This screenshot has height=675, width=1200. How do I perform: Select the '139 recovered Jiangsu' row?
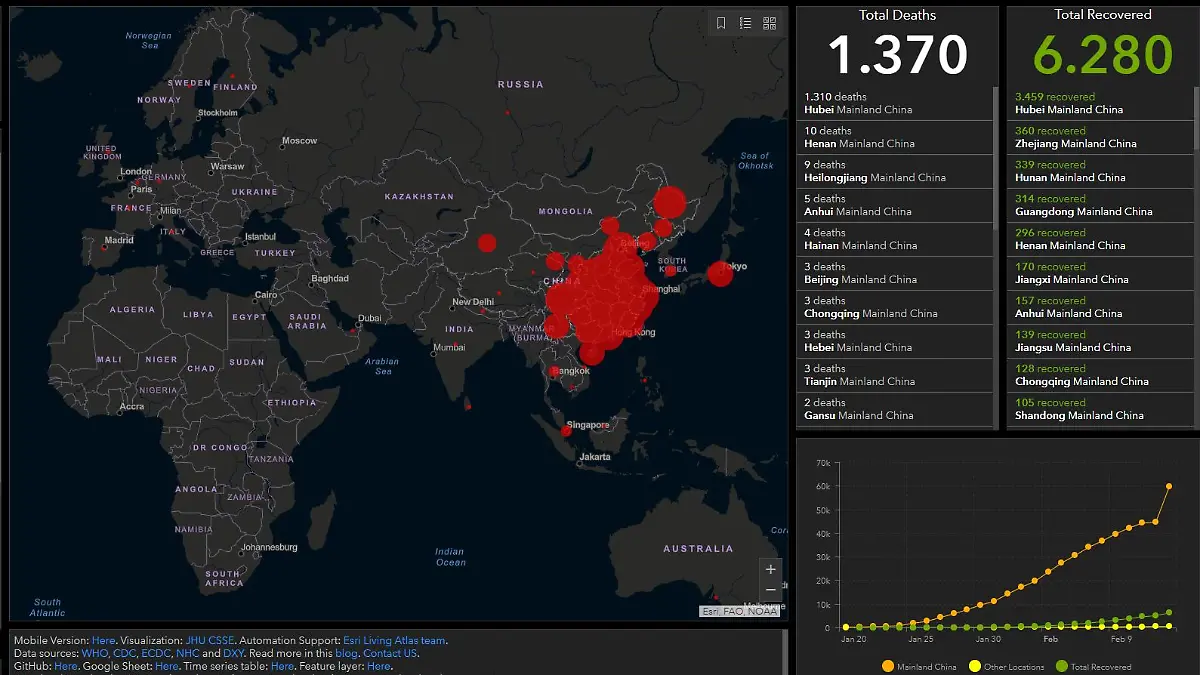(x=1100, y=342)
